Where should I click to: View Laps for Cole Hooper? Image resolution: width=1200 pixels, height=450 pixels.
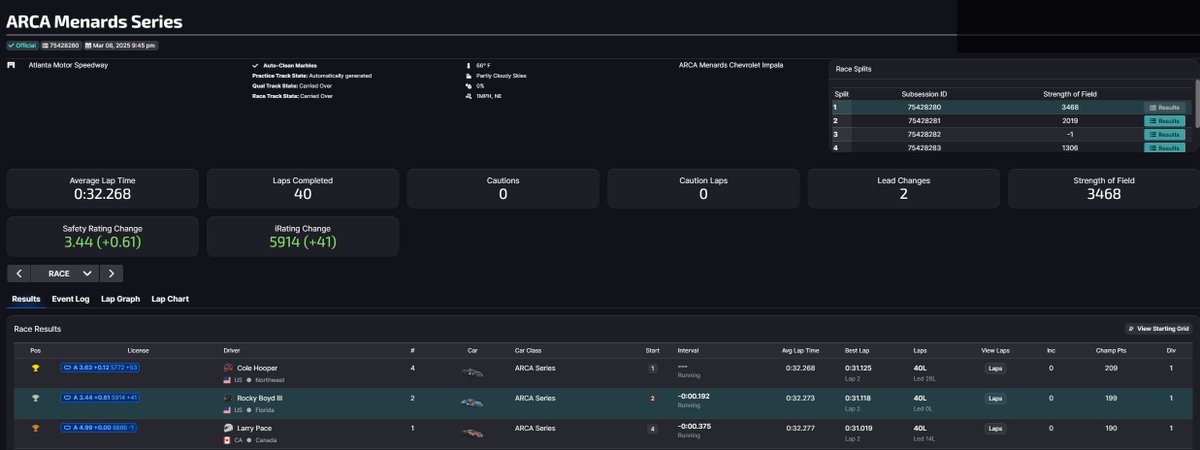click(995, 368)
